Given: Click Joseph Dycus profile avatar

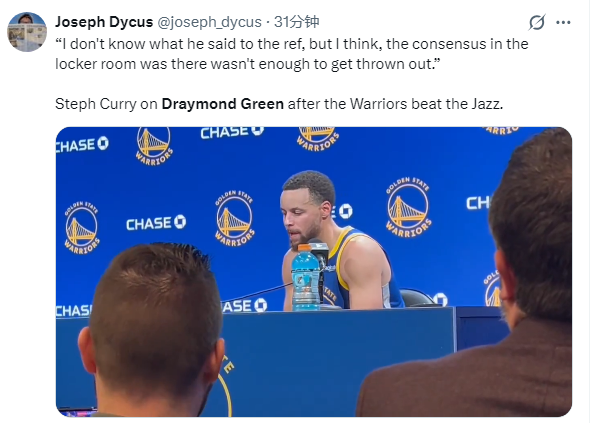Looking at the screenshot, I should 27,32.
